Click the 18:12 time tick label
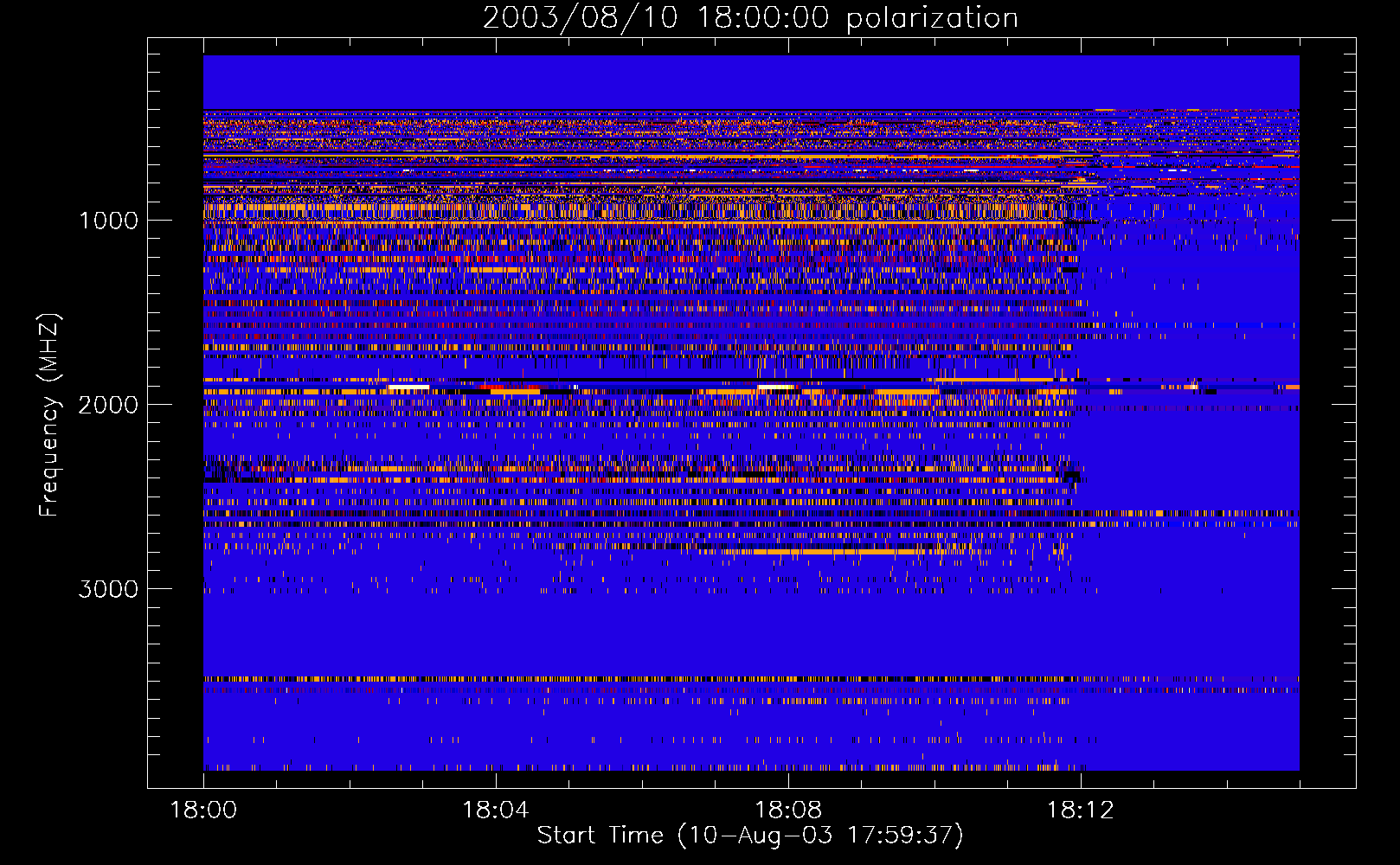Image resolution: width=1400 pixels, height=865 pixels. (1081, 811)
